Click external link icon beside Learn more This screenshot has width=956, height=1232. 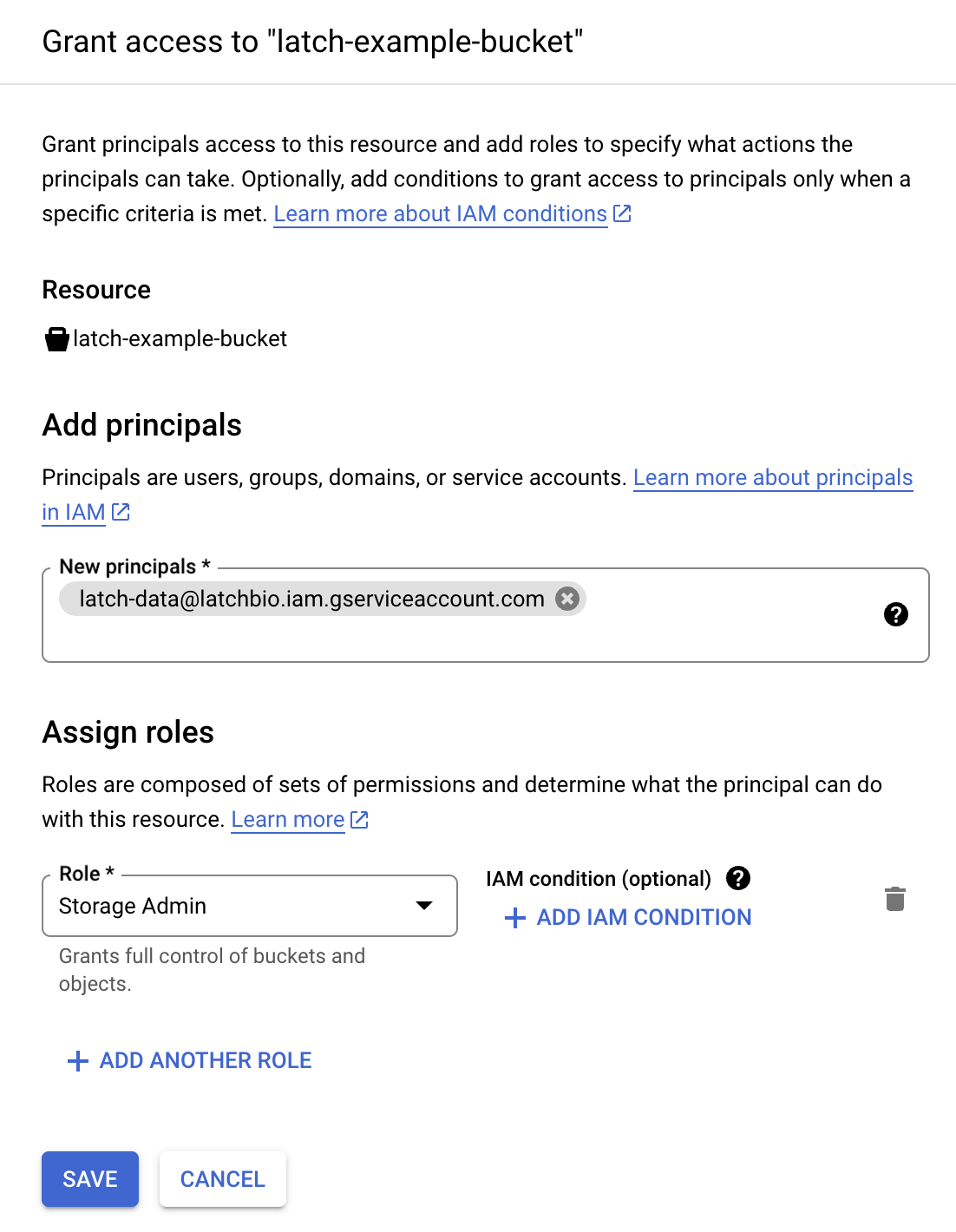click(x=359, y=819)
